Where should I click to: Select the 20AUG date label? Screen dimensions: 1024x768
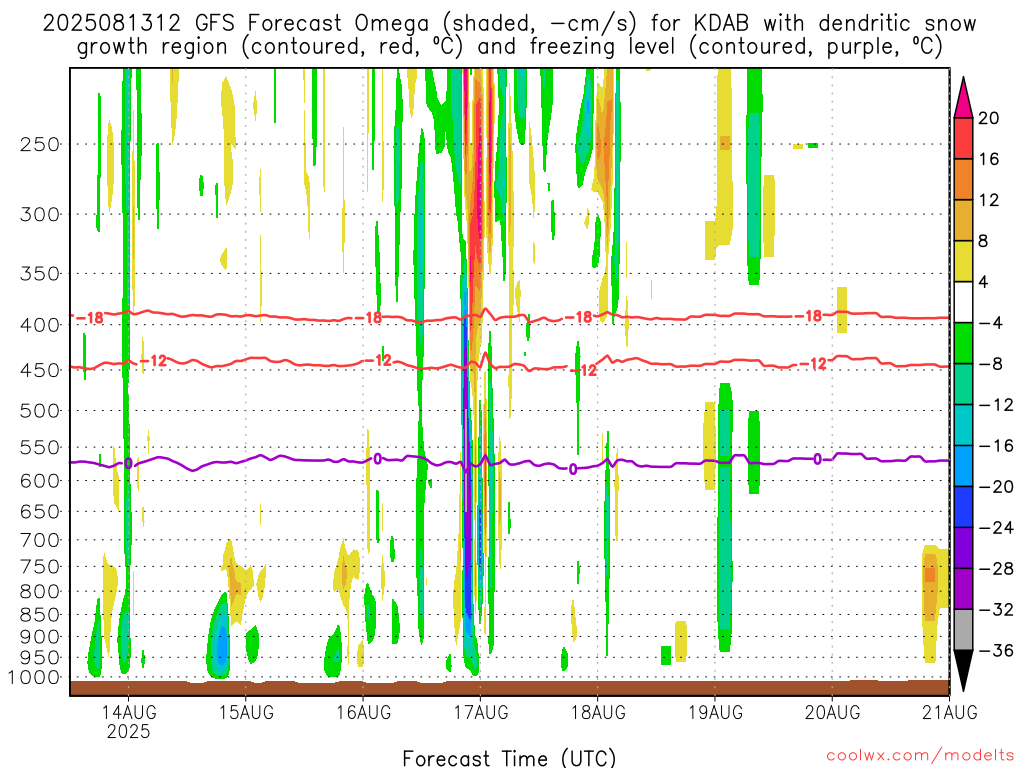point(832,712)
